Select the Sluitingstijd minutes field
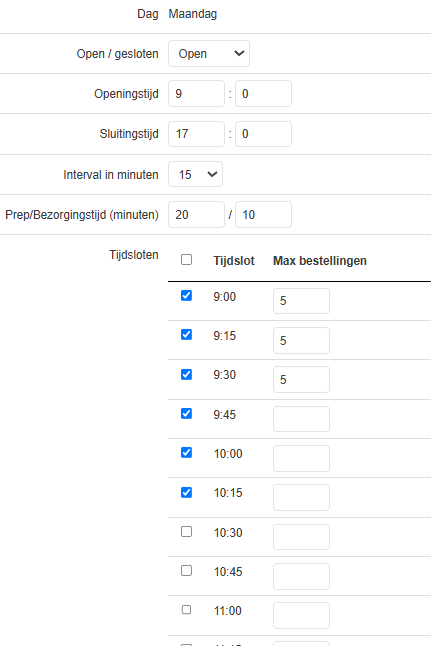 (263, 134)
